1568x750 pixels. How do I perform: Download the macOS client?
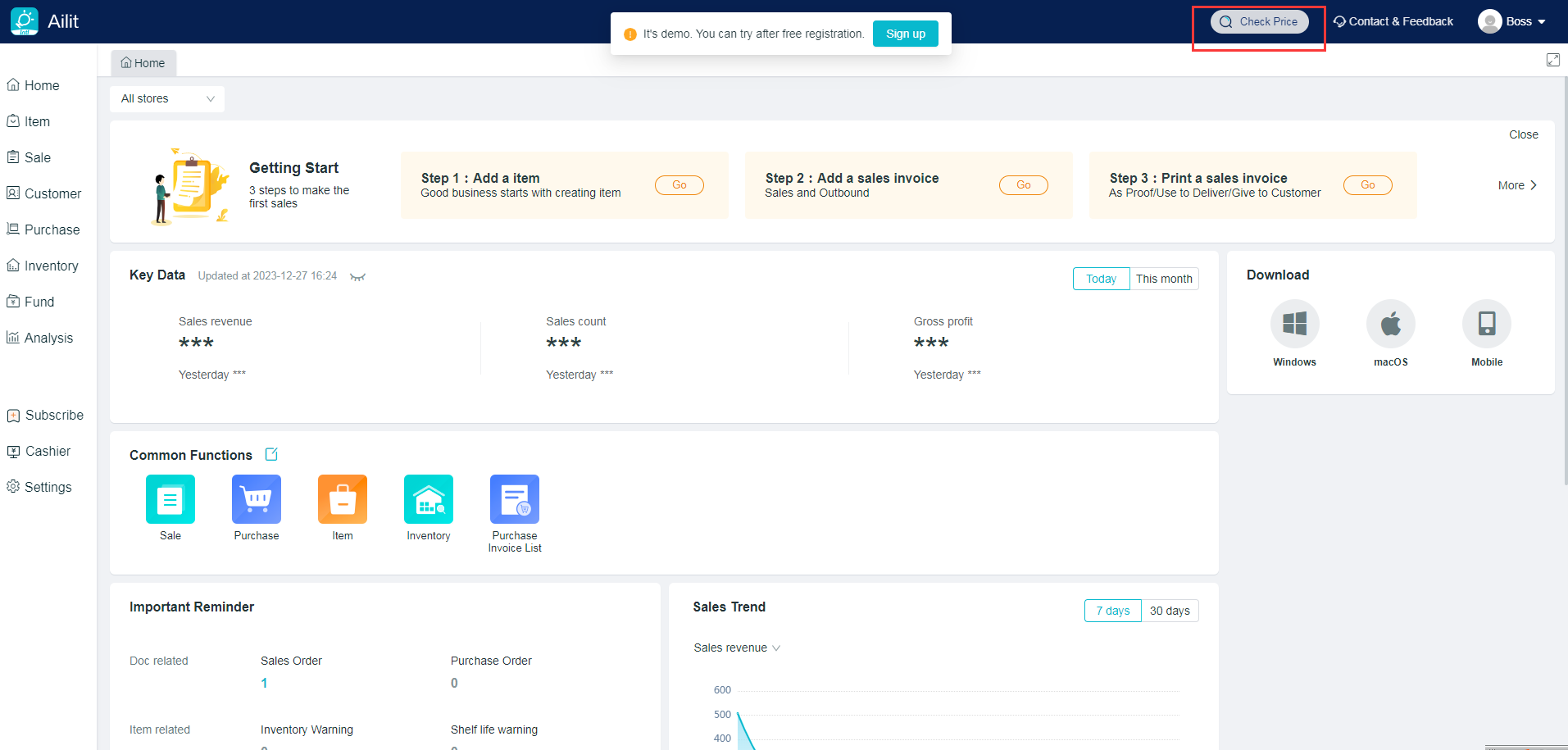[1390, 324]
